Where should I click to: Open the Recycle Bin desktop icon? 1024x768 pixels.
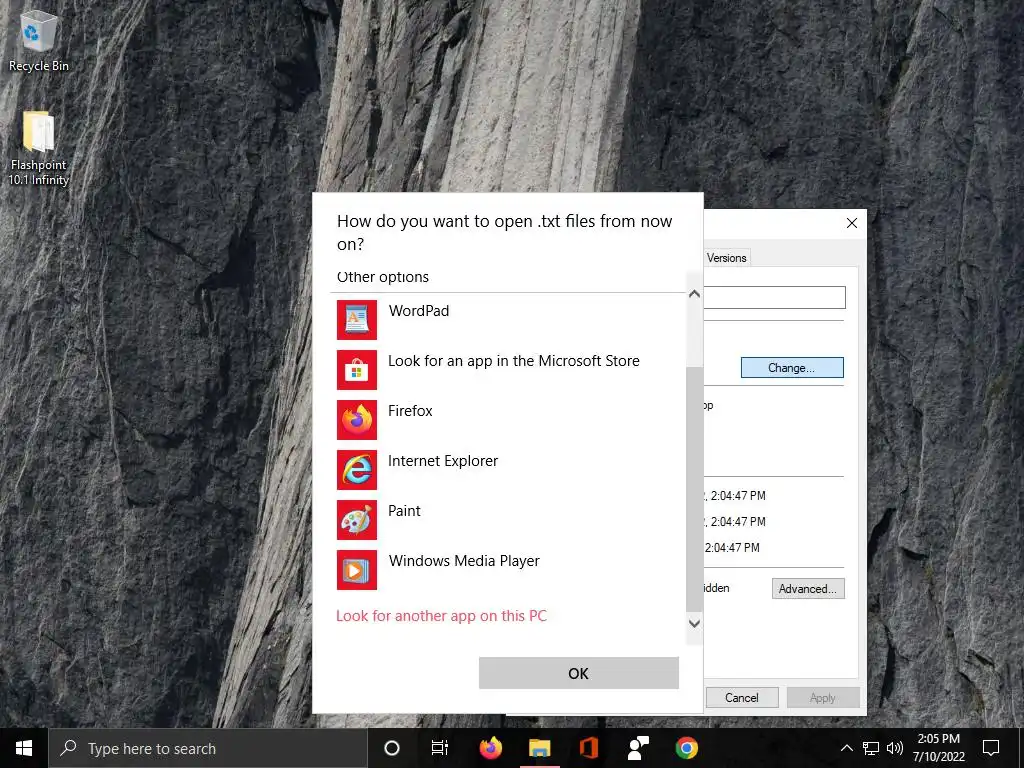(39, 40)
